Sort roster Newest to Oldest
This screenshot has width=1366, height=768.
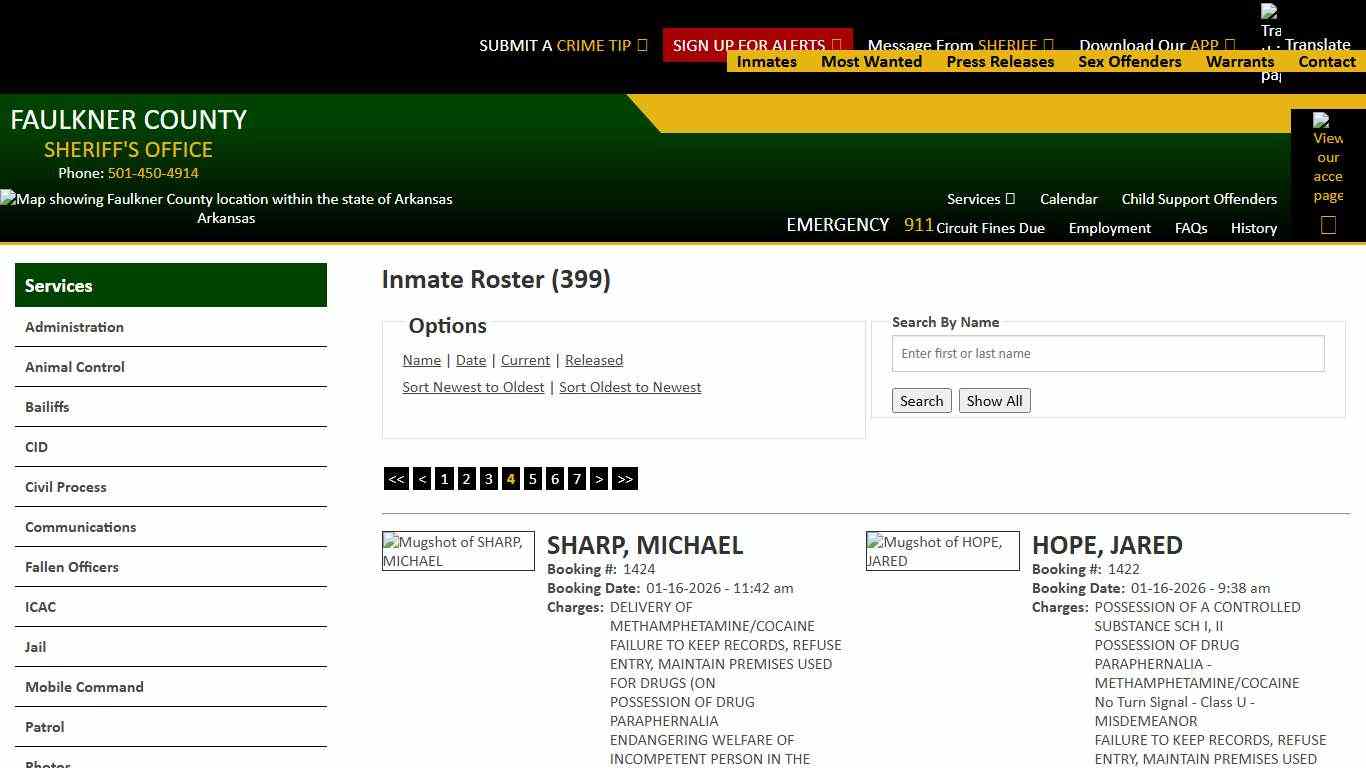(x=473, y=387)
